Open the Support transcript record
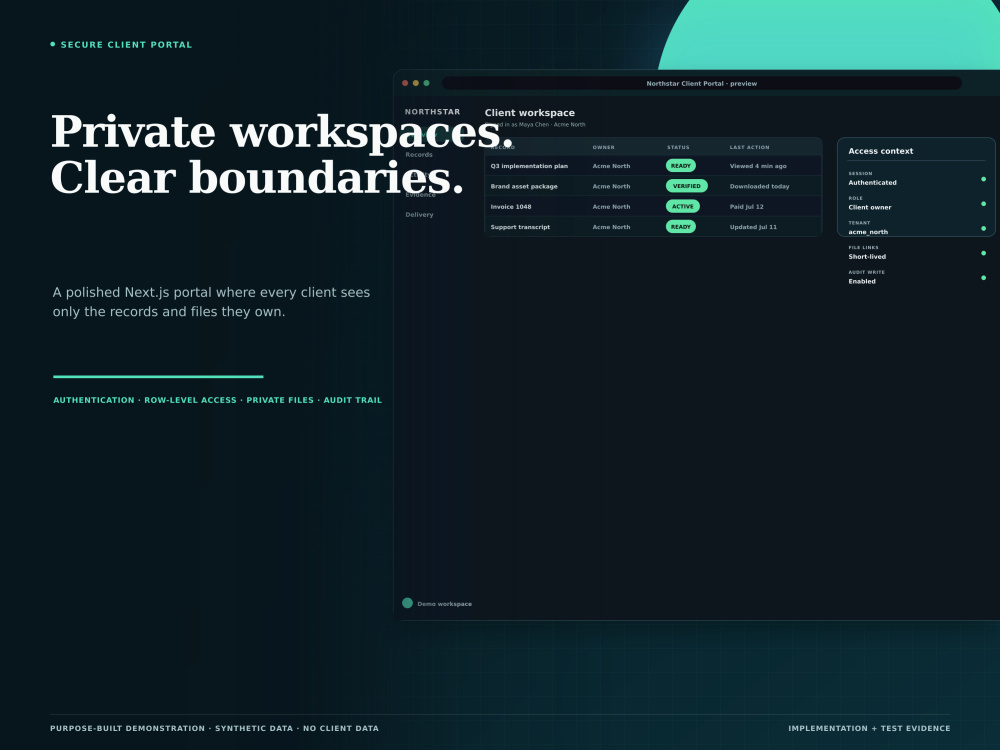 pyautogui.click(x=520, y=227)
